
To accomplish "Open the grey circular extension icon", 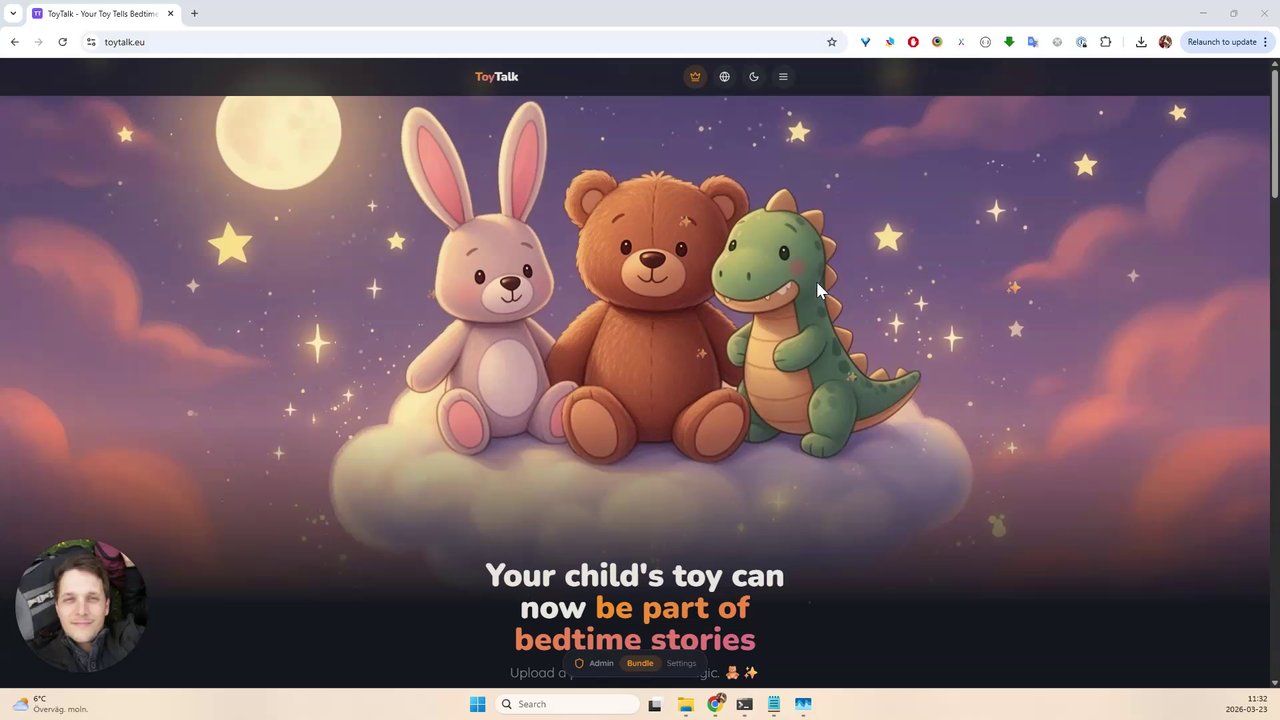I will pos(1057,42).
